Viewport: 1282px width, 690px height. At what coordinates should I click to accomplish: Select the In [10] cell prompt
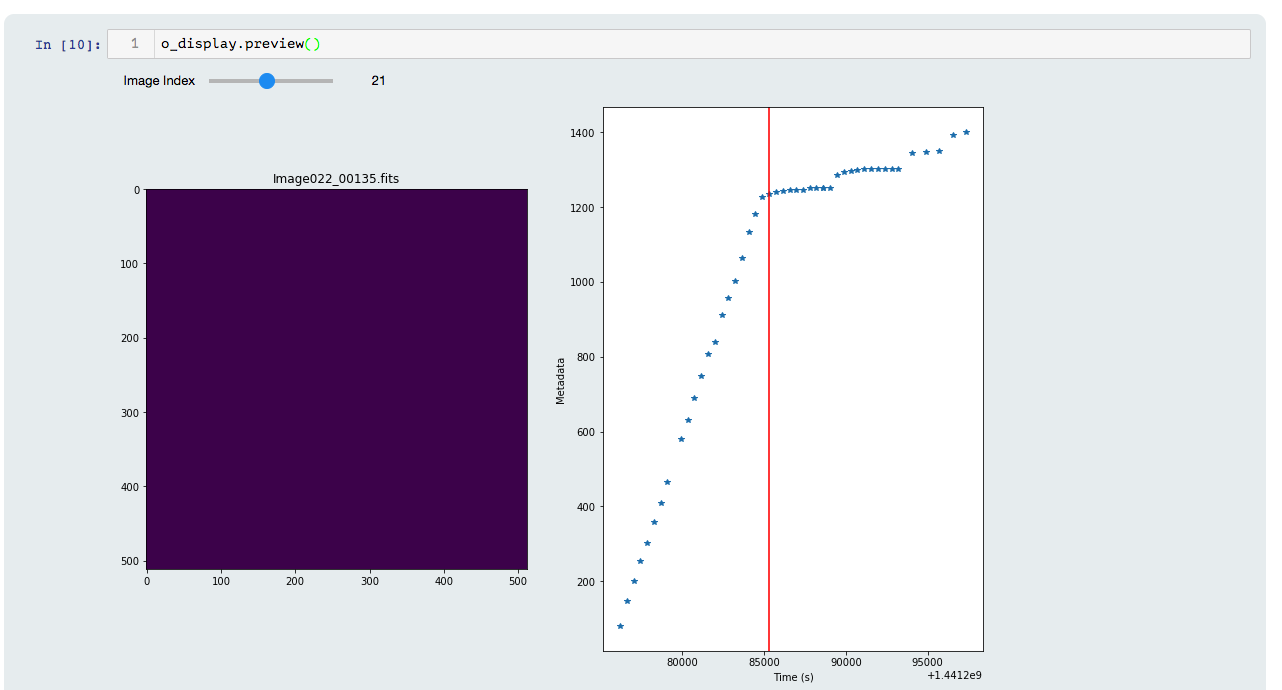[x=68, y=45]
